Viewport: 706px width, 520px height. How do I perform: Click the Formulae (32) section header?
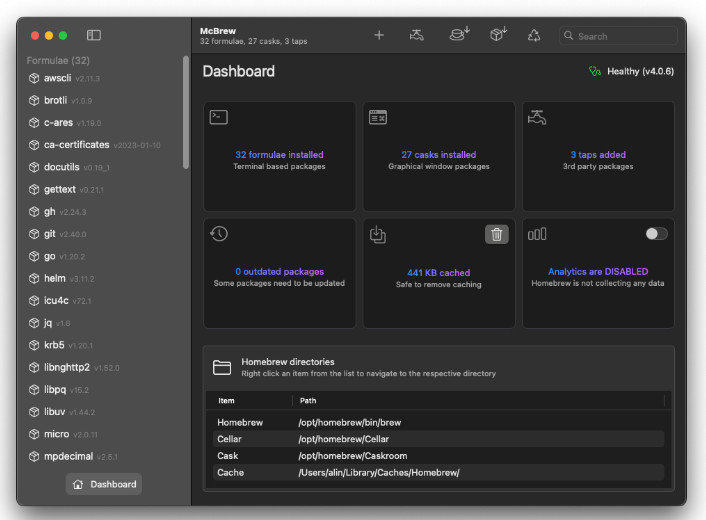[58, 60]
